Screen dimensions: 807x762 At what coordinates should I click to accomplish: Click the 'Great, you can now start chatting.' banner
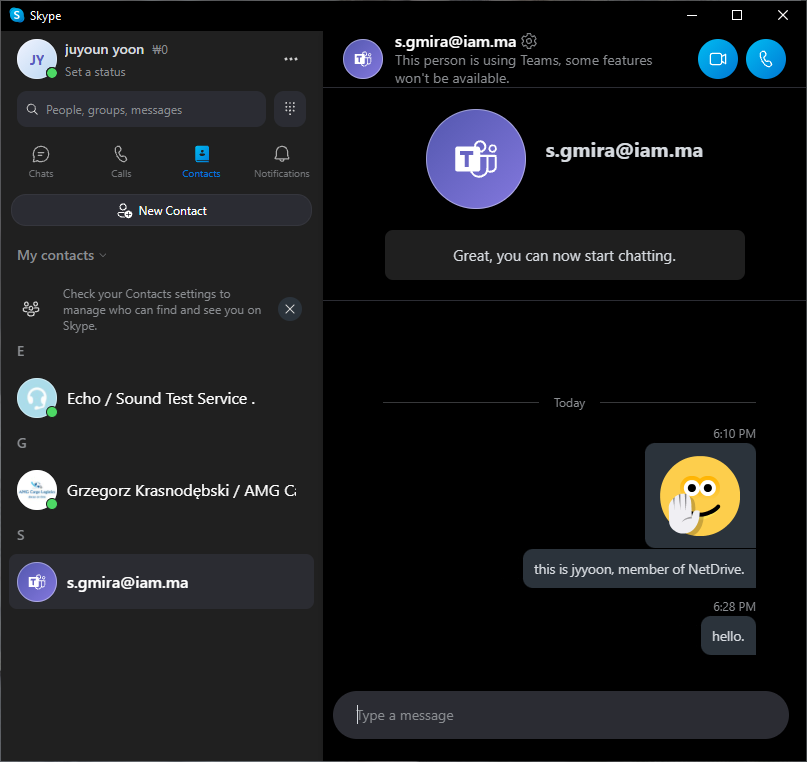[x=565, y=255]
